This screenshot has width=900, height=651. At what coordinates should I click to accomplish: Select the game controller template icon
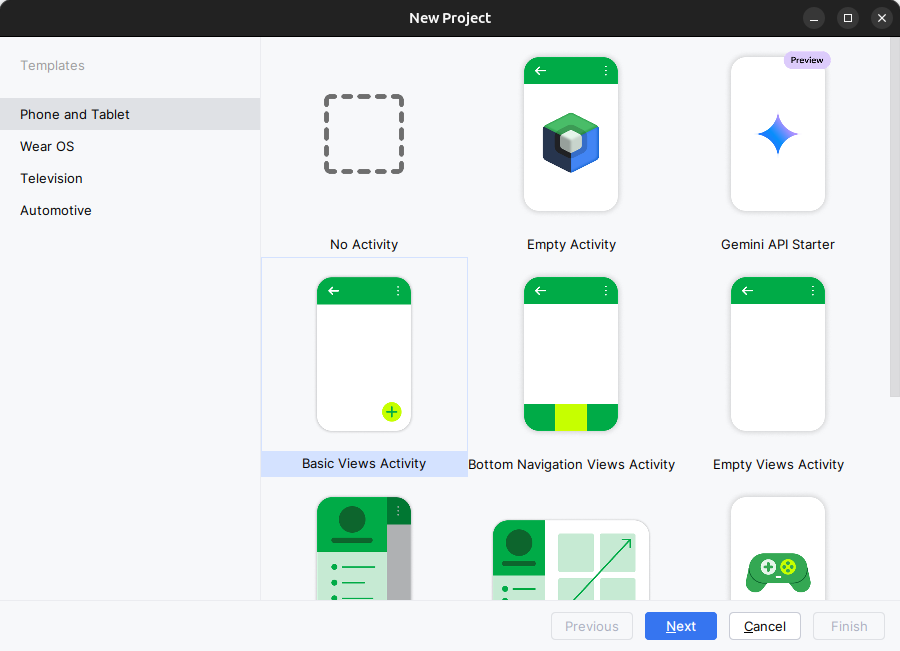tap(778, 570)
